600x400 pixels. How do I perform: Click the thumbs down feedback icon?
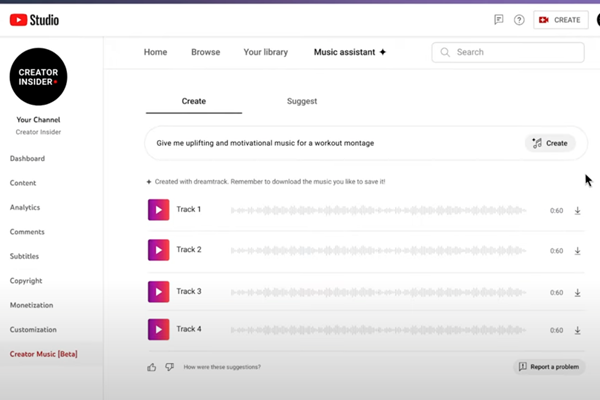pos(169,367)
